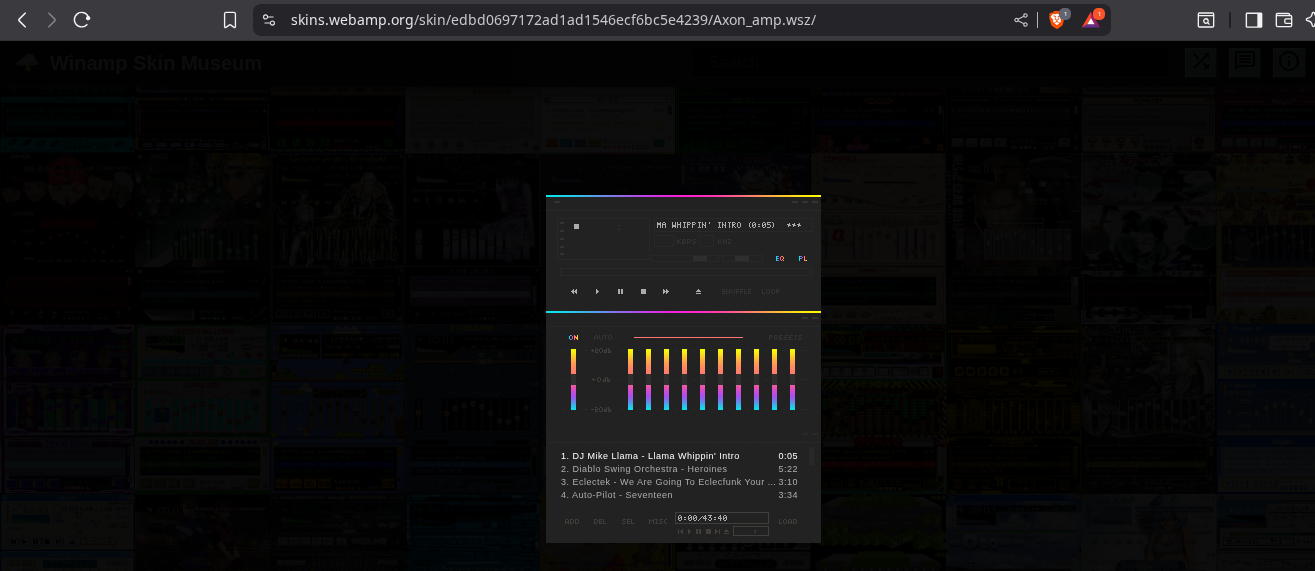Click the 5:22 duration in the playlist
The height and width of the screenshot is (571, 1315).
click(788, 469)
